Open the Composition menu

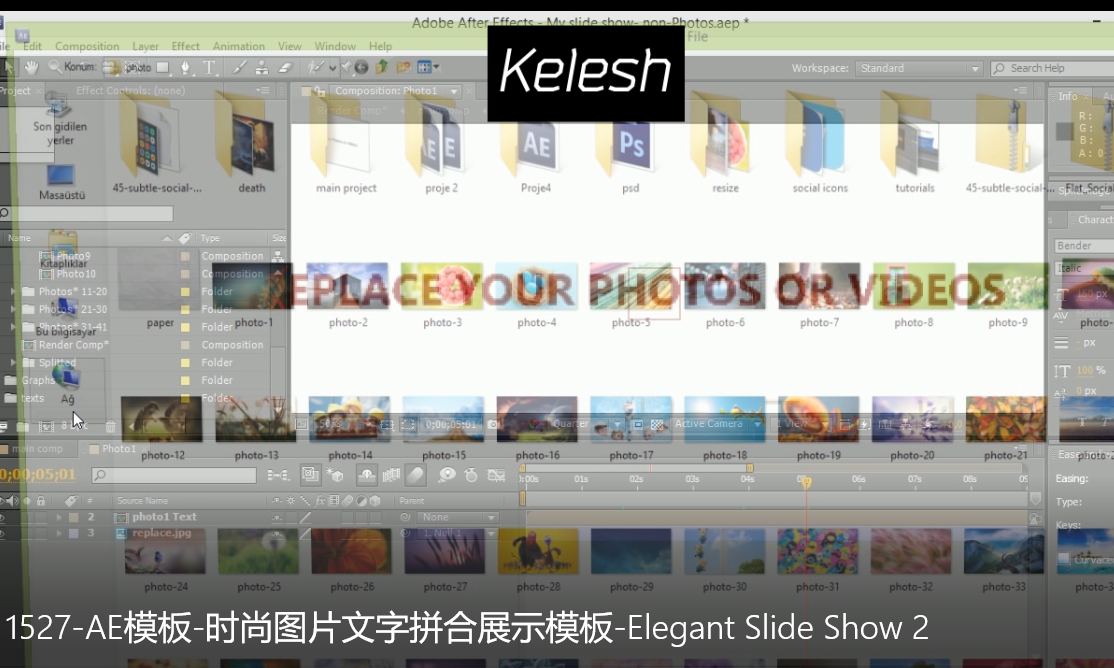point(87,46)
